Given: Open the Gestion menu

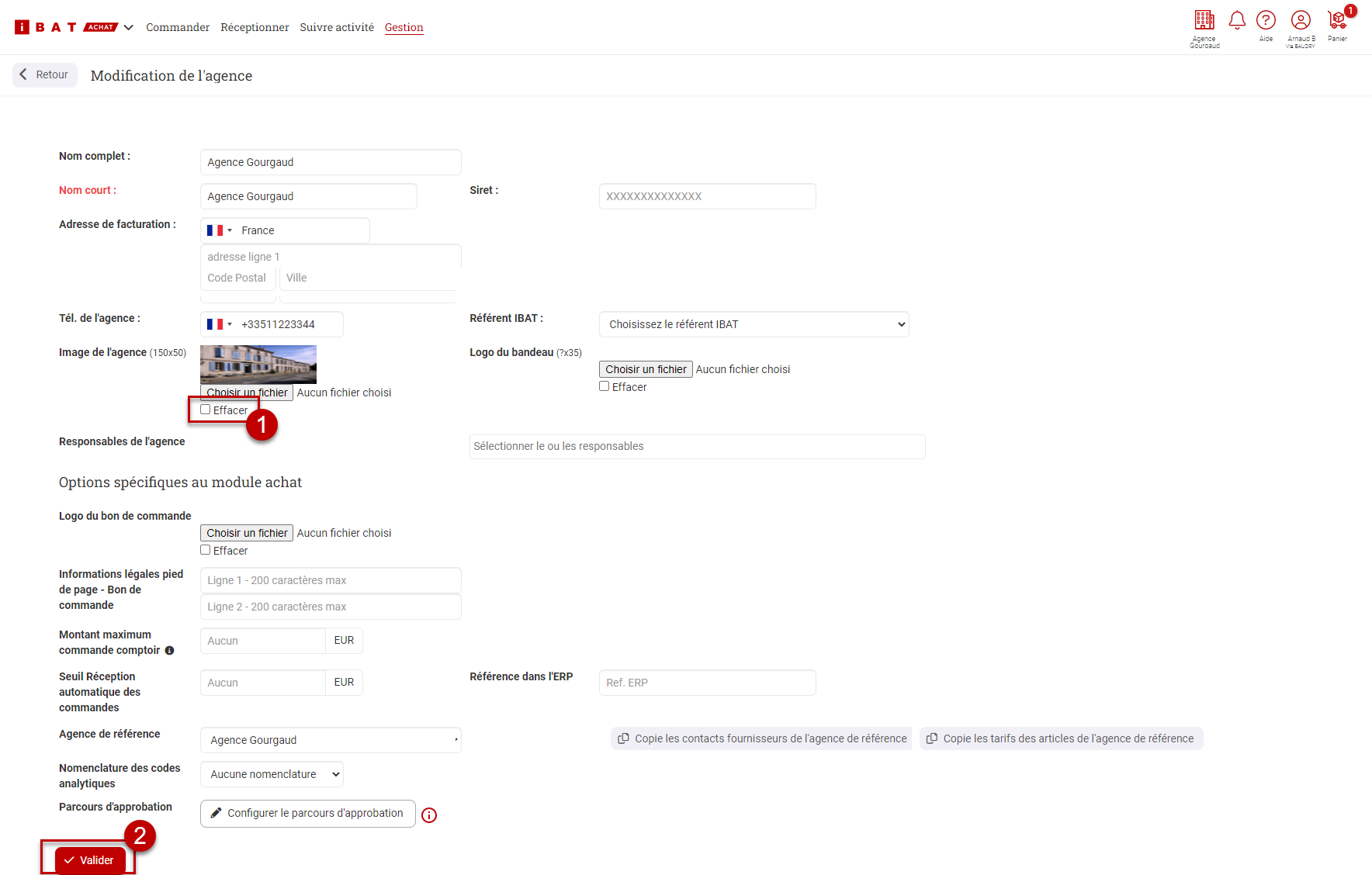Looking at the screenshot, I should point(404,27).
